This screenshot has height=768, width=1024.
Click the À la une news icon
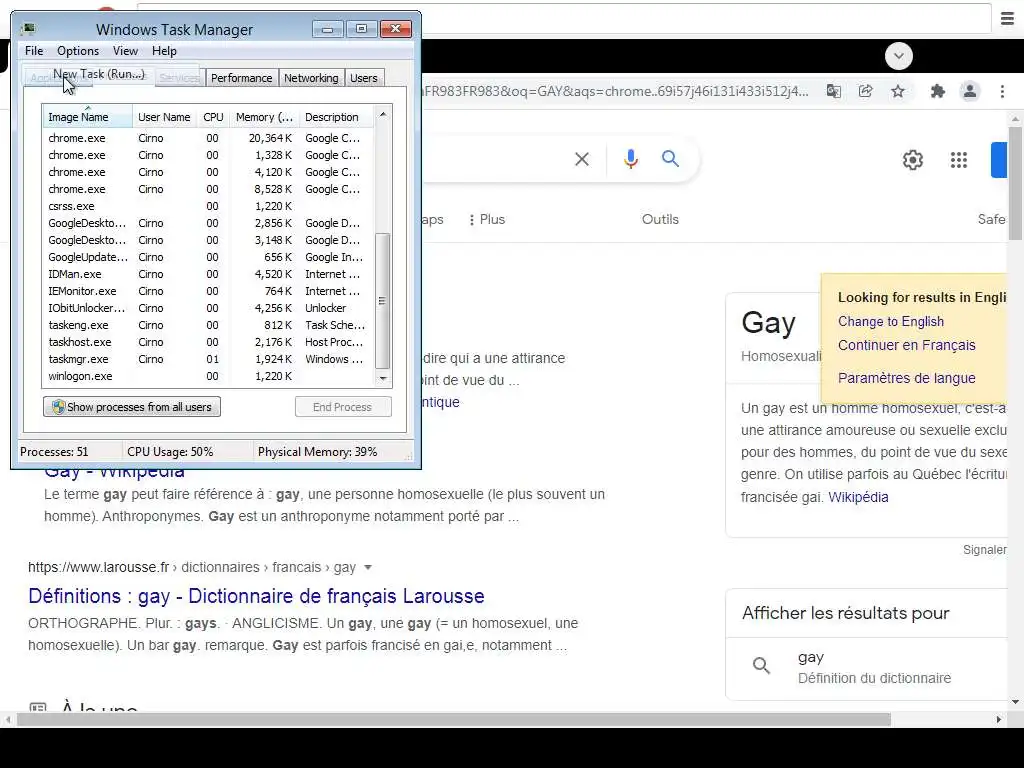(38, 707)
